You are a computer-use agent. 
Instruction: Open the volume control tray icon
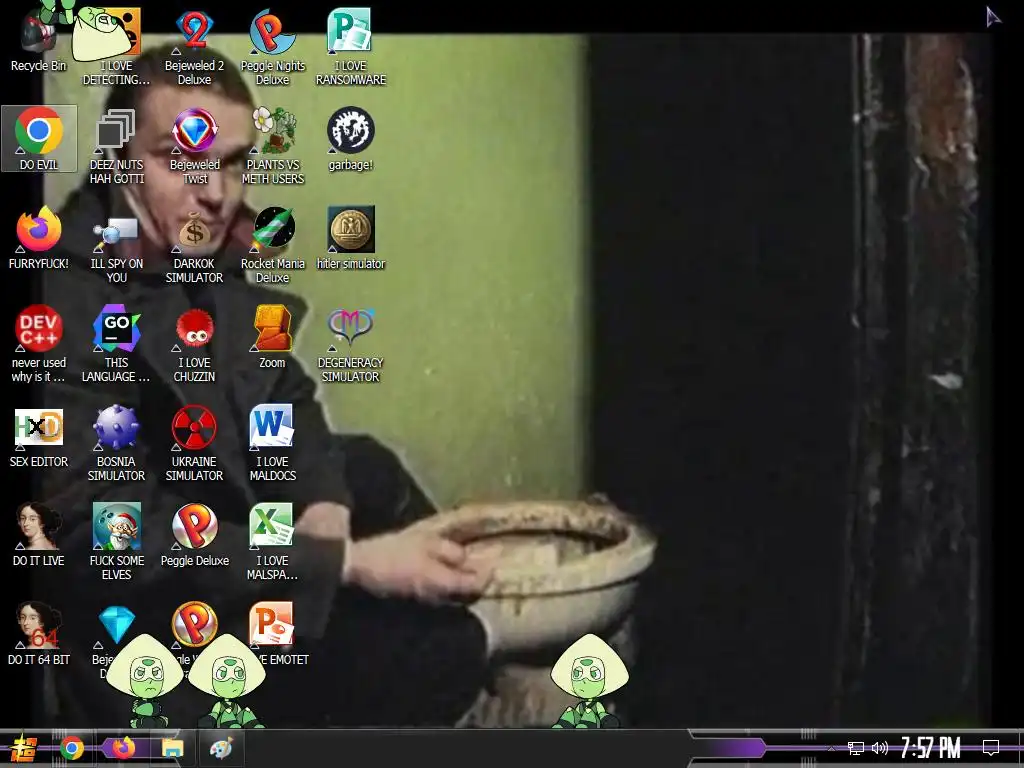tap(880, 748)
